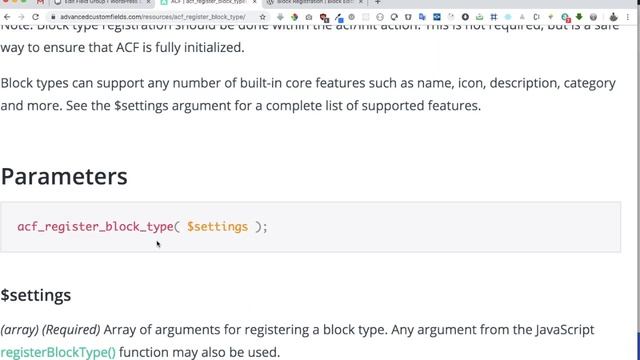640x360 pixels.
Task: Open a new browser tab
Action: click(x=378, y=2)
